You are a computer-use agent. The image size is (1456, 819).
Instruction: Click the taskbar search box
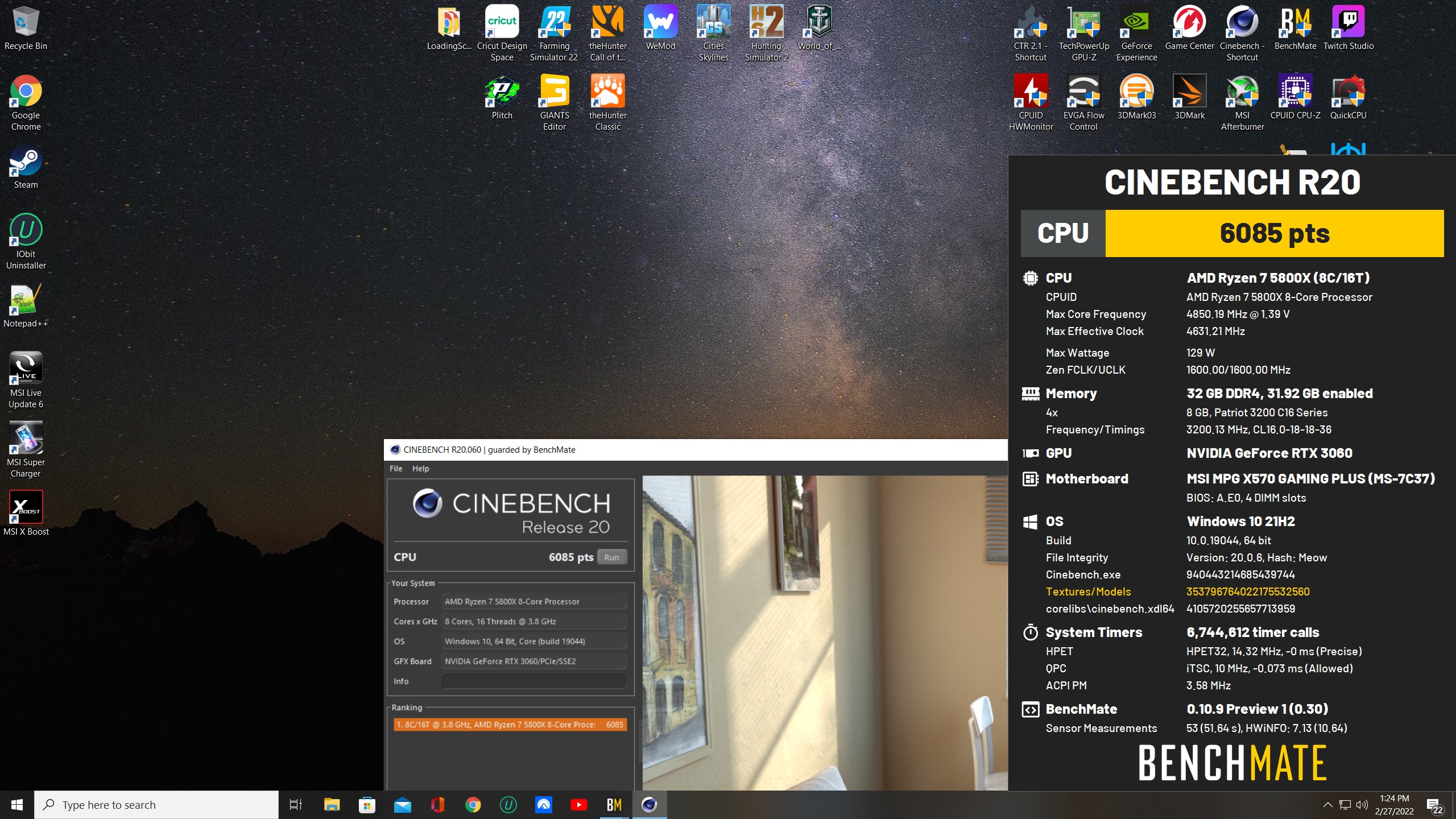(x=156, y=805)
